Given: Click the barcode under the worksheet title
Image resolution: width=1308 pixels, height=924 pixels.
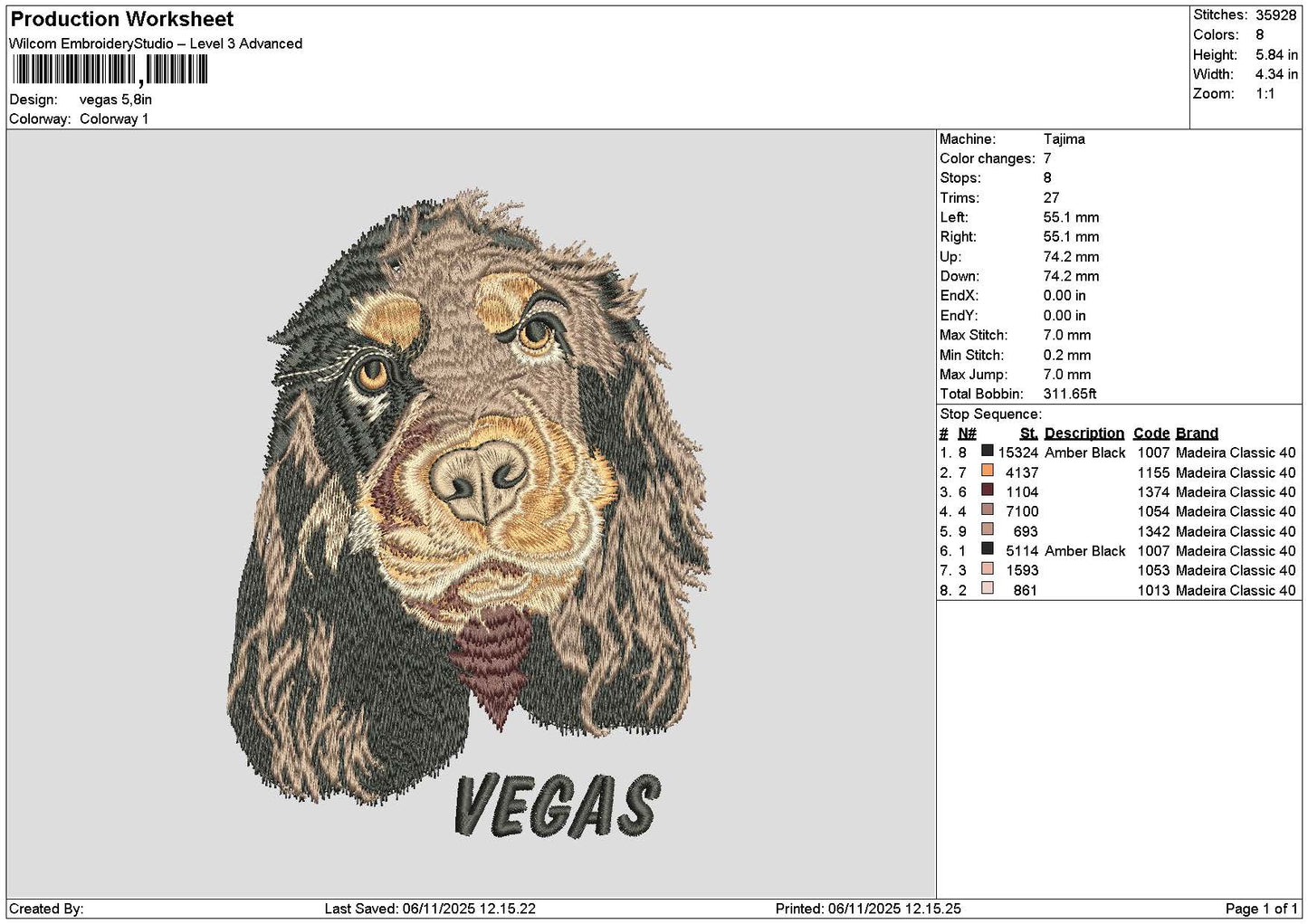Looking at the screenshot, I should 110,70.
